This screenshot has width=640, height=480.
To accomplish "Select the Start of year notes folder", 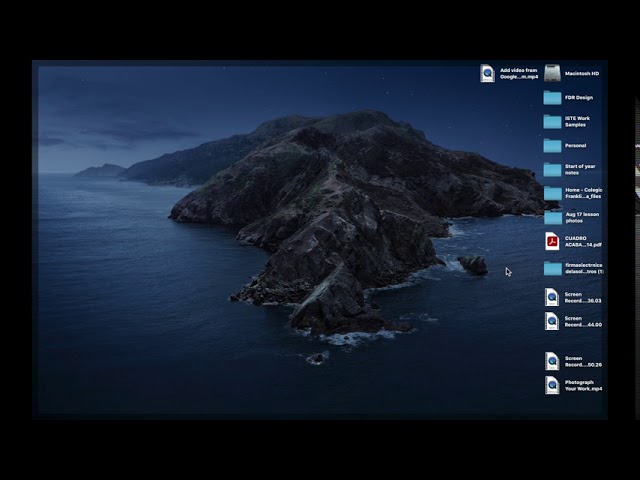I will click(552, 169).
